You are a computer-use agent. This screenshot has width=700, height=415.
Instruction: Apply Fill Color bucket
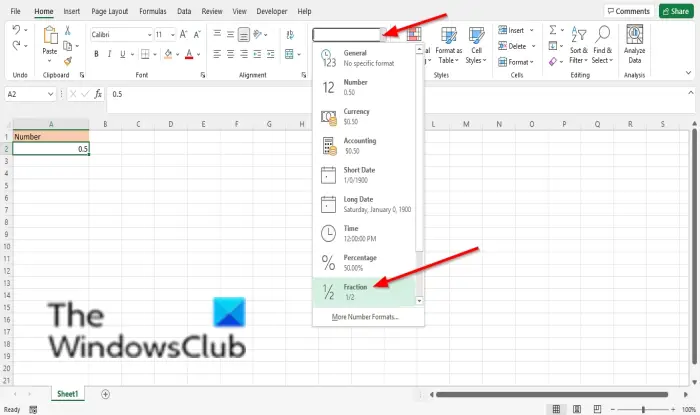point(168,54)
